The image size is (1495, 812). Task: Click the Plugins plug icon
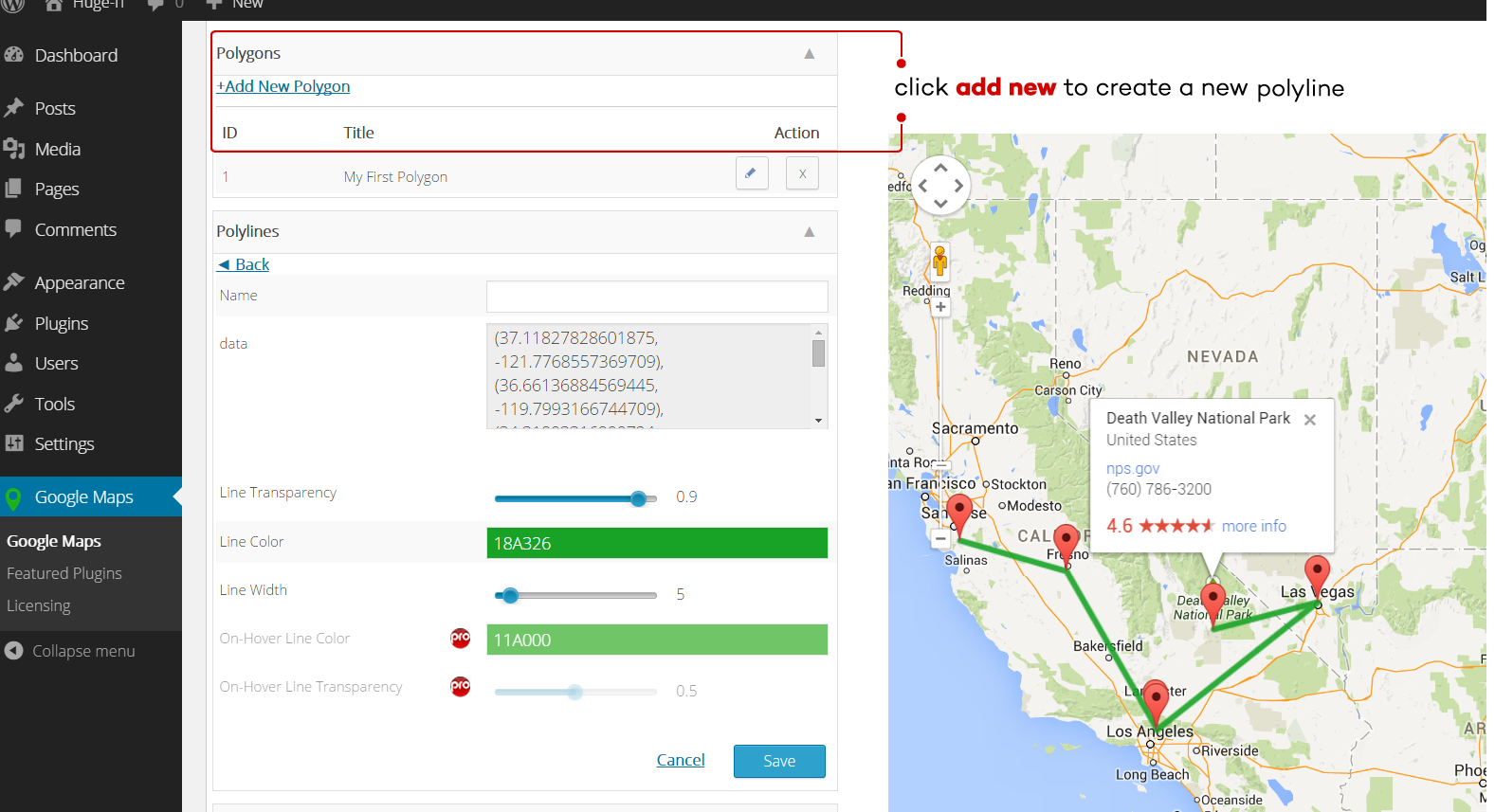(13, 323)
